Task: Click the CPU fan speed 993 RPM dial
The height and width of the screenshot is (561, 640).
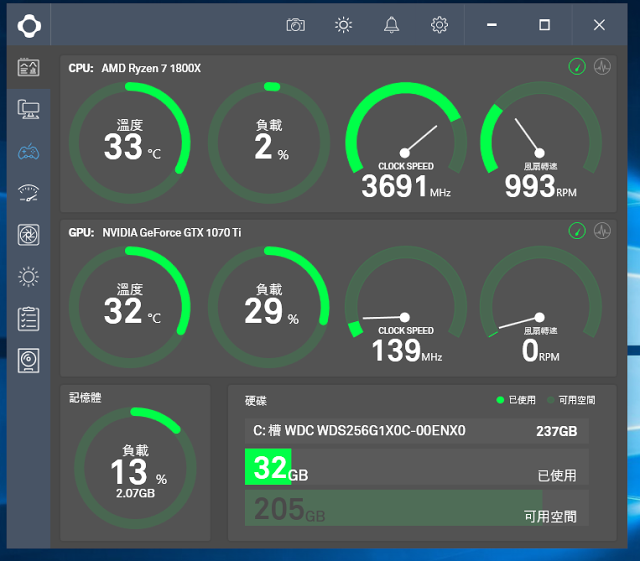Action: (x=540, y=141)
